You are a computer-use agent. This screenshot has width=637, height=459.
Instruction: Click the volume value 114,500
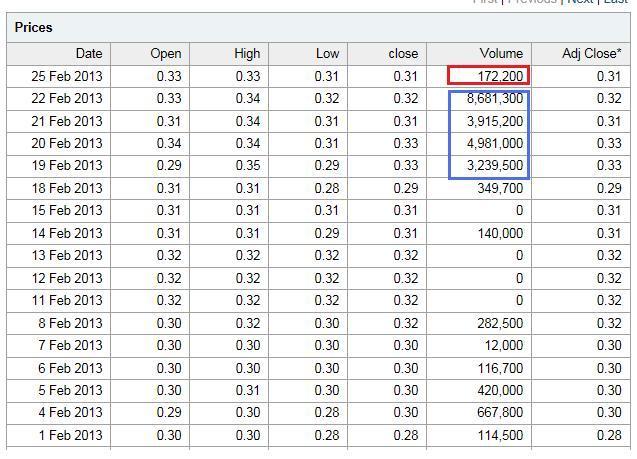(x=500, y=435)
